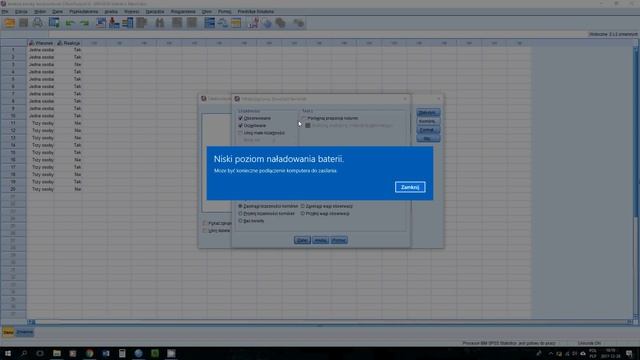The height and width of the screenshot is (360, 640).
Task: Open the Narzędzia menu
Action: point(155,11)
